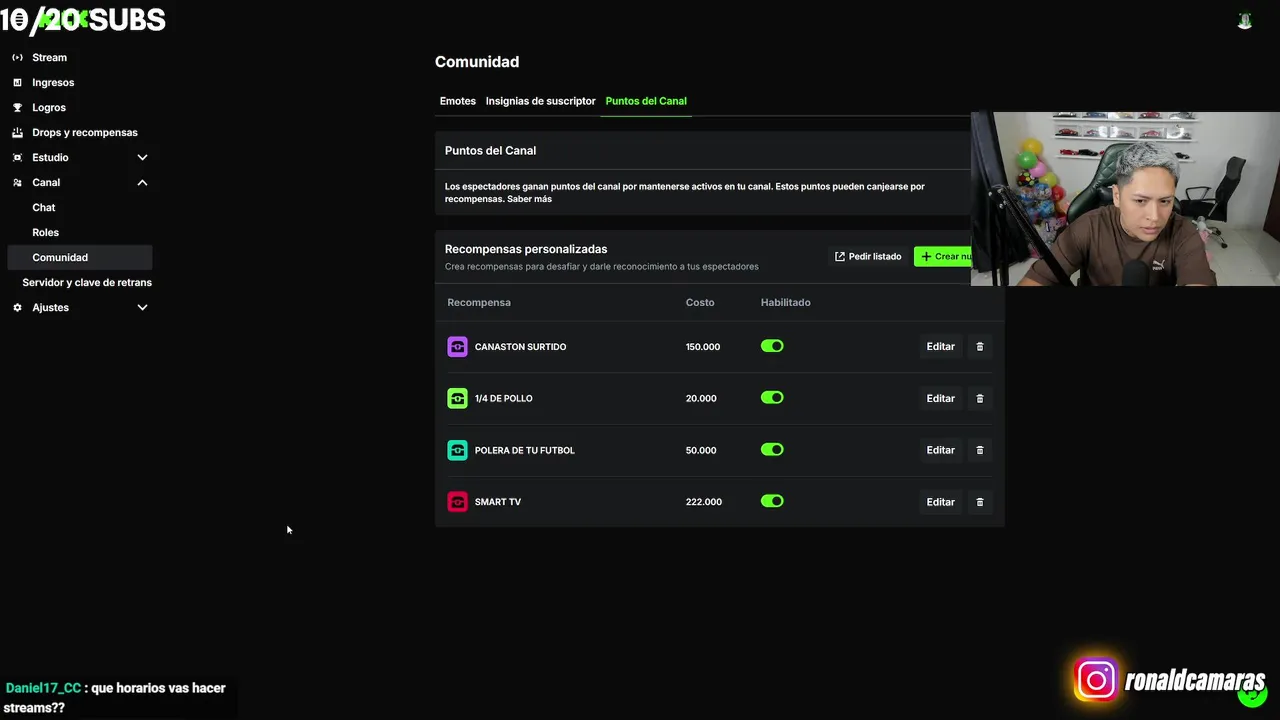This screenshot has width=1280, height=720.
Task: Delete the CANASTON SURTIDO reward trash icon
Action: tap(980, 347)
